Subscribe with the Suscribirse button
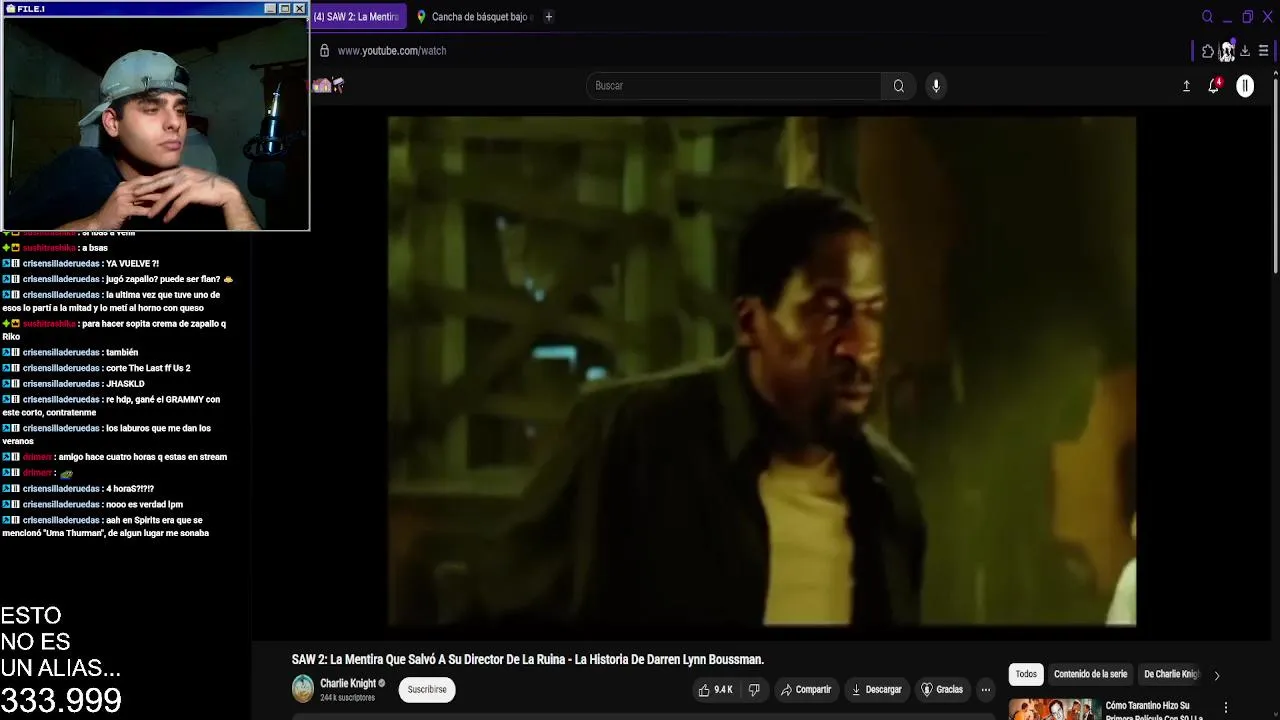The width and height of the screenshot is (1280, 720). (427, 689)
